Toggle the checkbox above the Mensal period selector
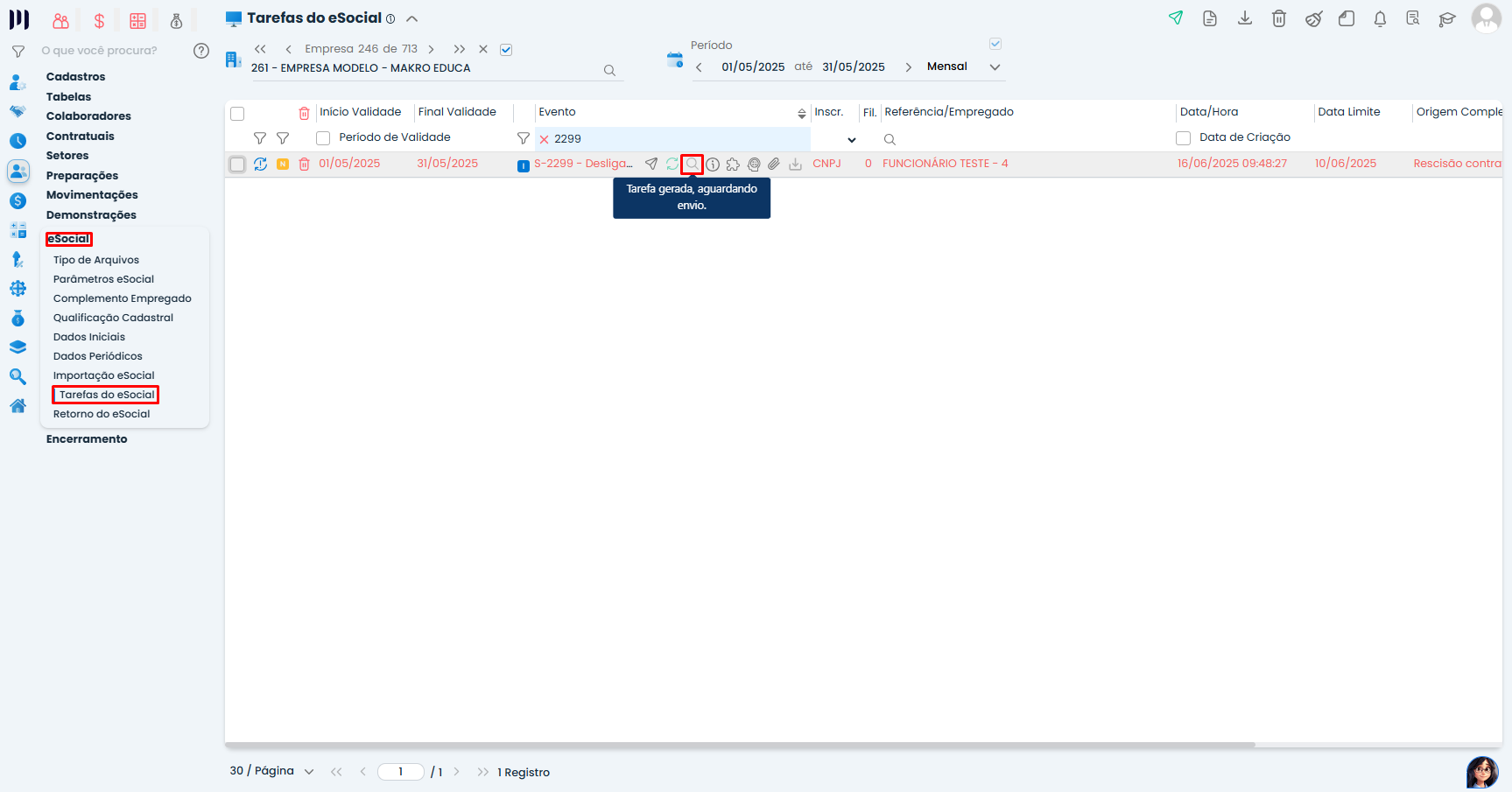Viewport: 1512px width, 792px height. click(995, 44)
